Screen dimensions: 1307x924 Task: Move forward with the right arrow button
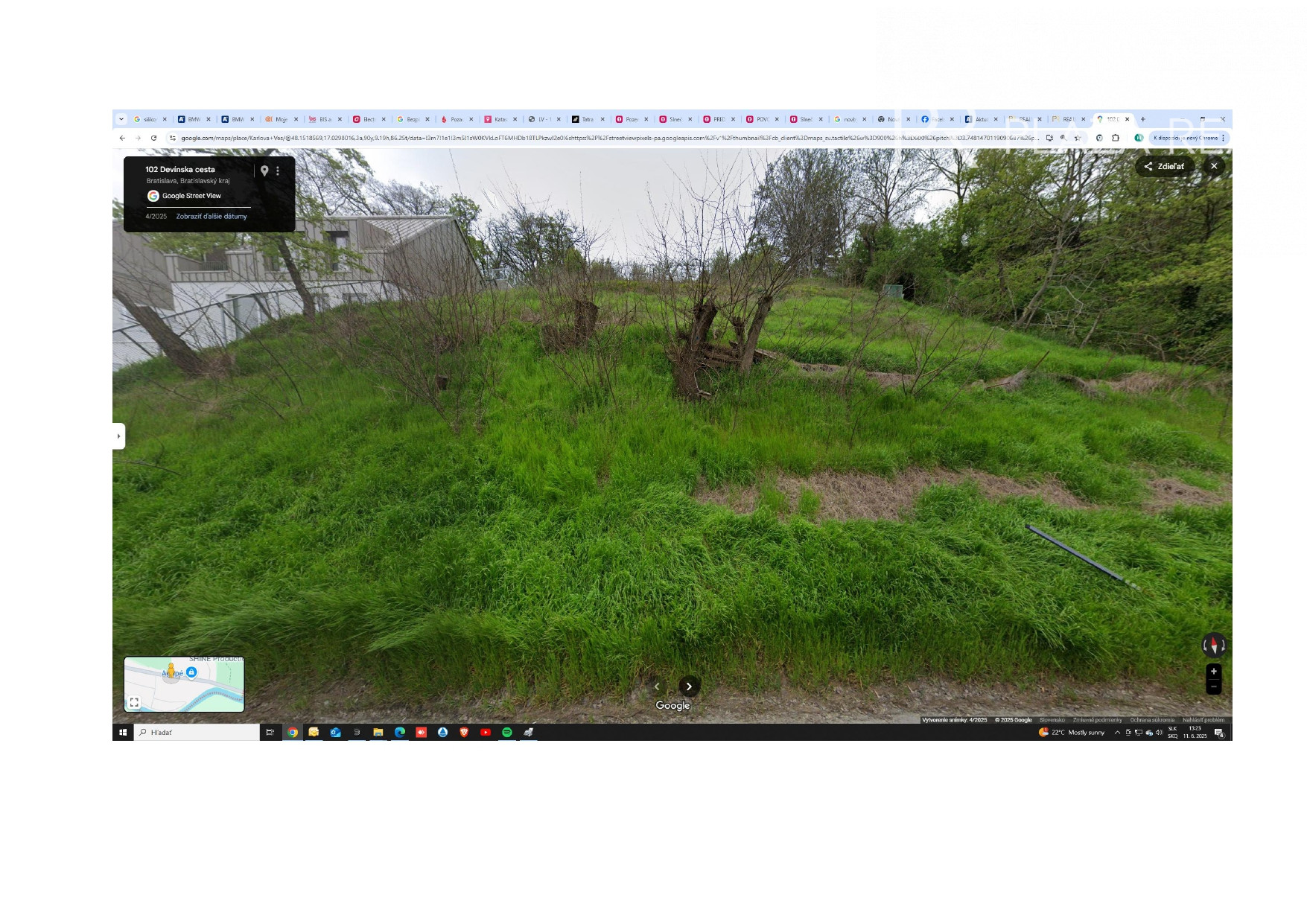tap(689, 686)
